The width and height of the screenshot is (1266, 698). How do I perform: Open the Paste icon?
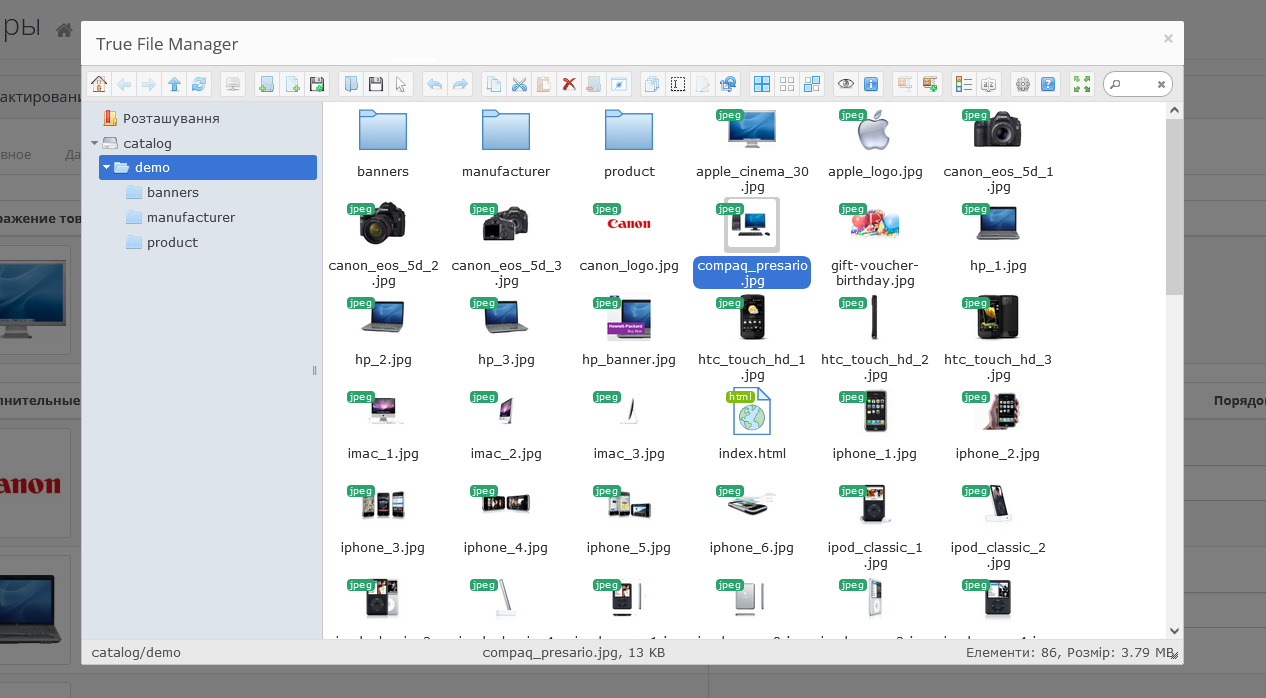point(543,84)
